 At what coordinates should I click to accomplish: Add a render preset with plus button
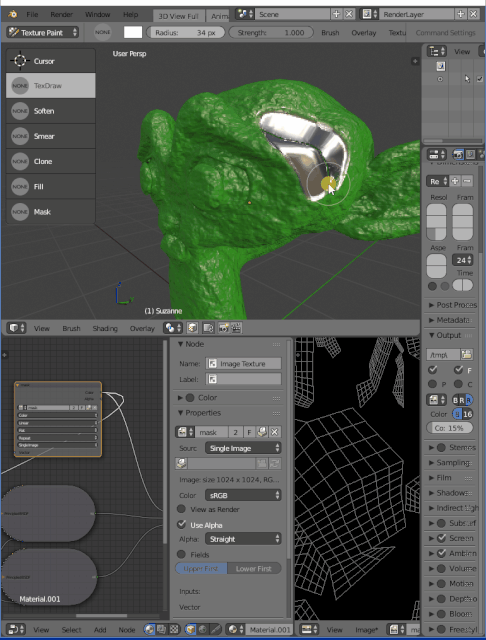click(x=455, y=181)
